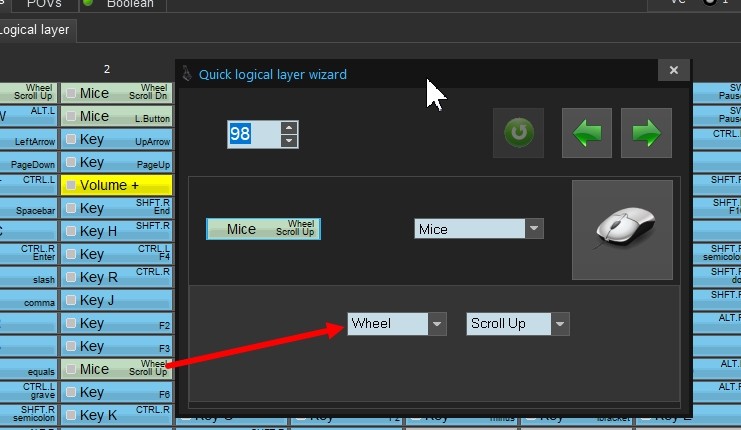Go to previous item with green left arrow

click(587, 133)
